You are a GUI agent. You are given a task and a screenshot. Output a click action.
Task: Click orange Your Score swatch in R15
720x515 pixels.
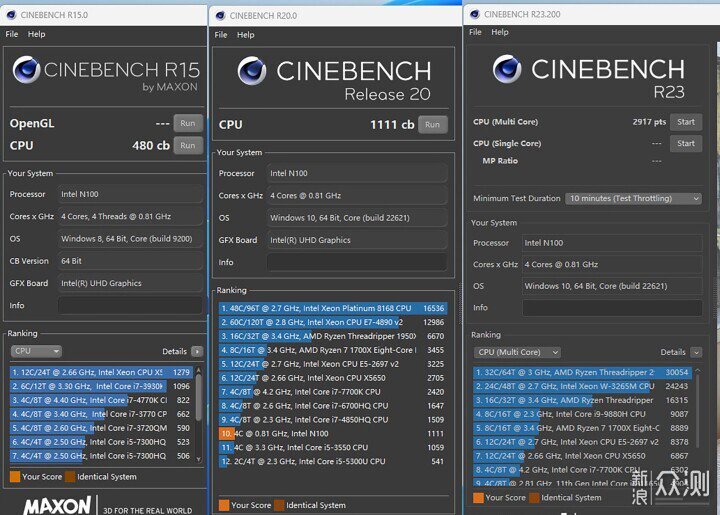pos(15,476)
